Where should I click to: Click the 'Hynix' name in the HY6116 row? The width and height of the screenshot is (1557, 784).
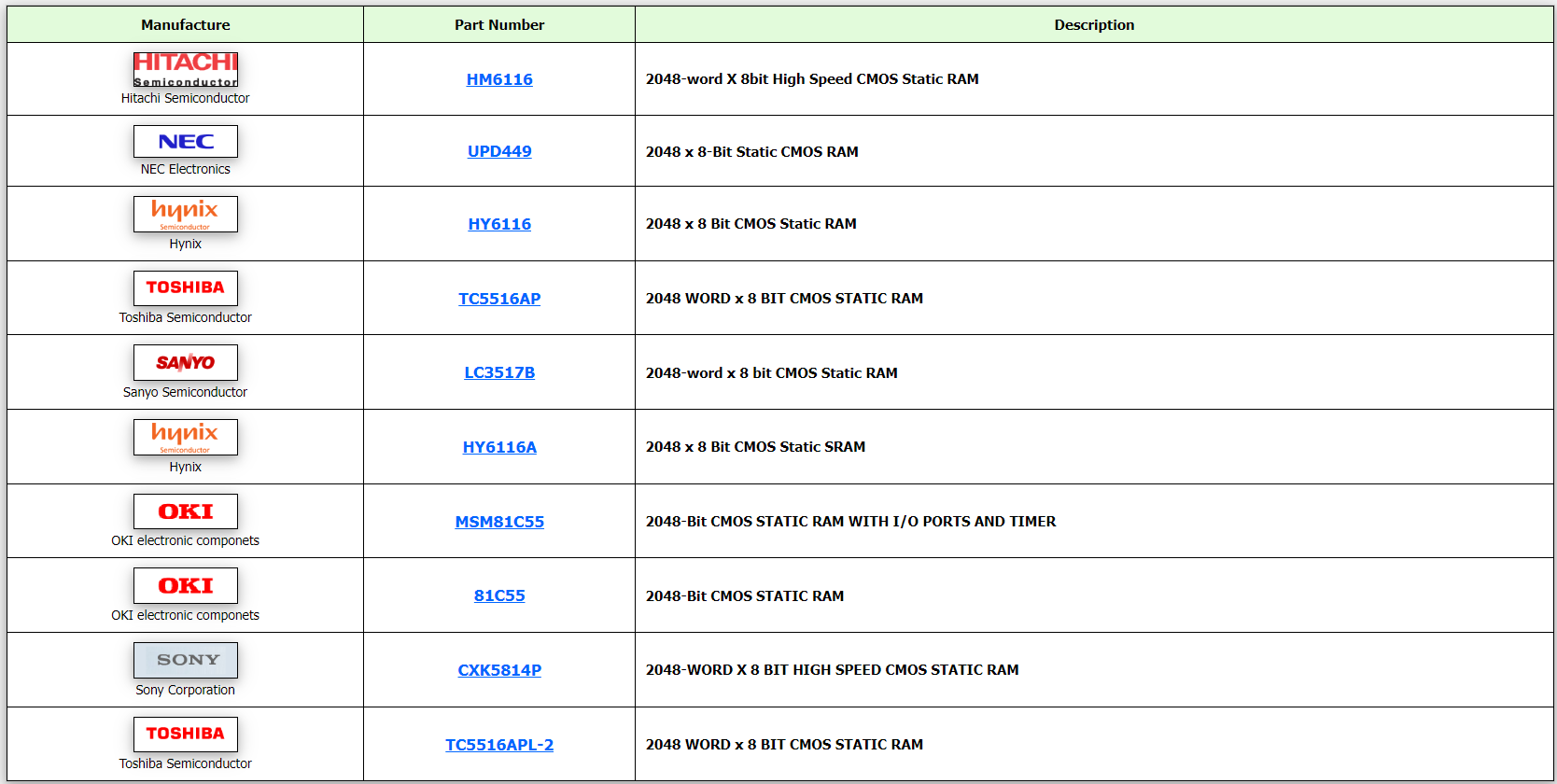(x=186, y=244)
